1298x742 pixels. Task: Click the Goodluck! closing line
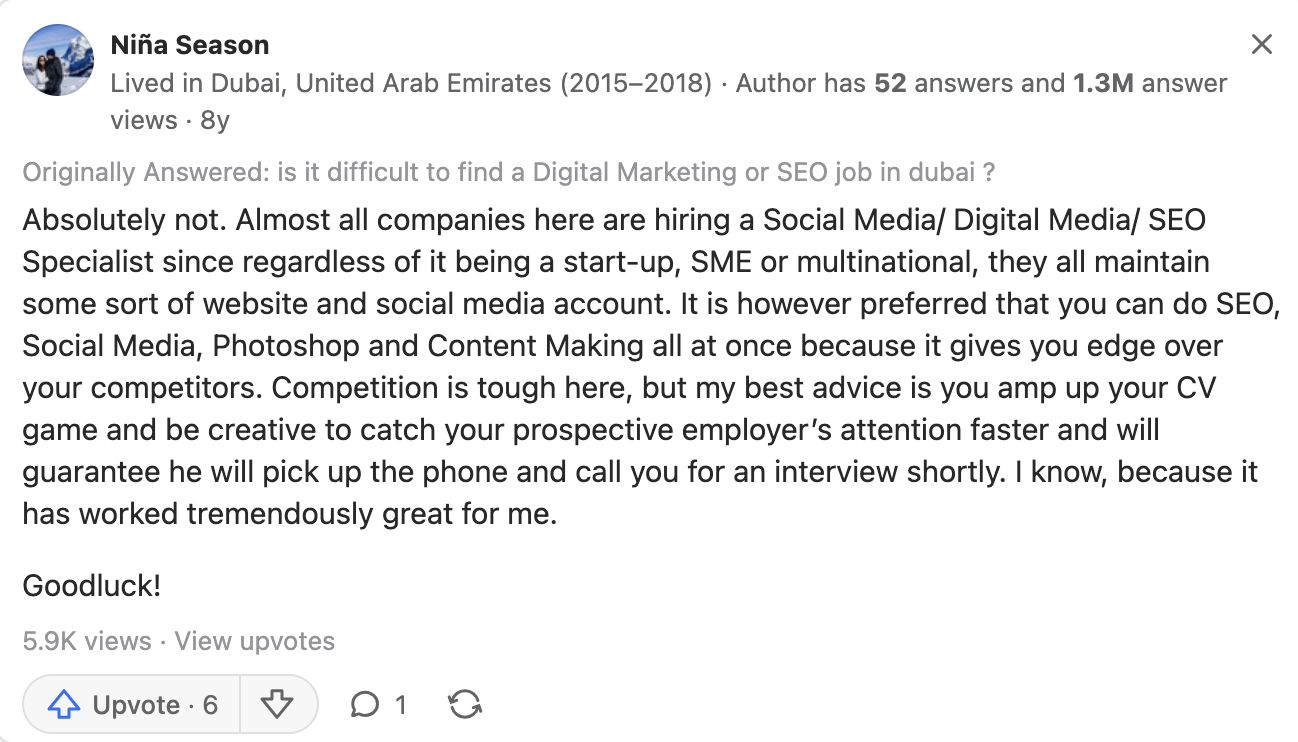click(92, 585)
